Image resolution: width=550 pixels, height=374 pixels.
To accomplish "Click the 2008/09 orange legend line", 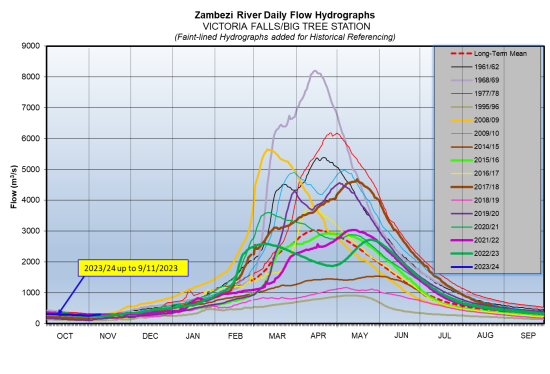I will 461,120.
